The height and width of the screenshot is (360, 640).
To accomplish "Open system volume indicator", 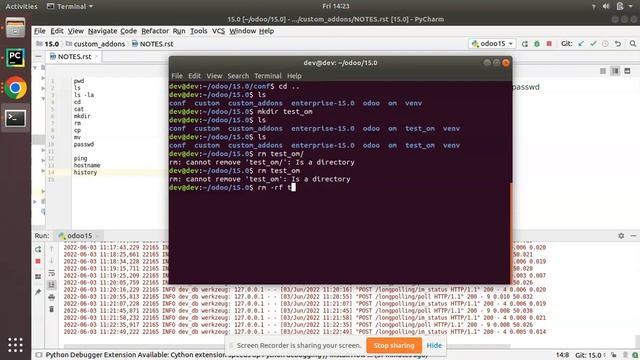I will click(x=606, y=6).
